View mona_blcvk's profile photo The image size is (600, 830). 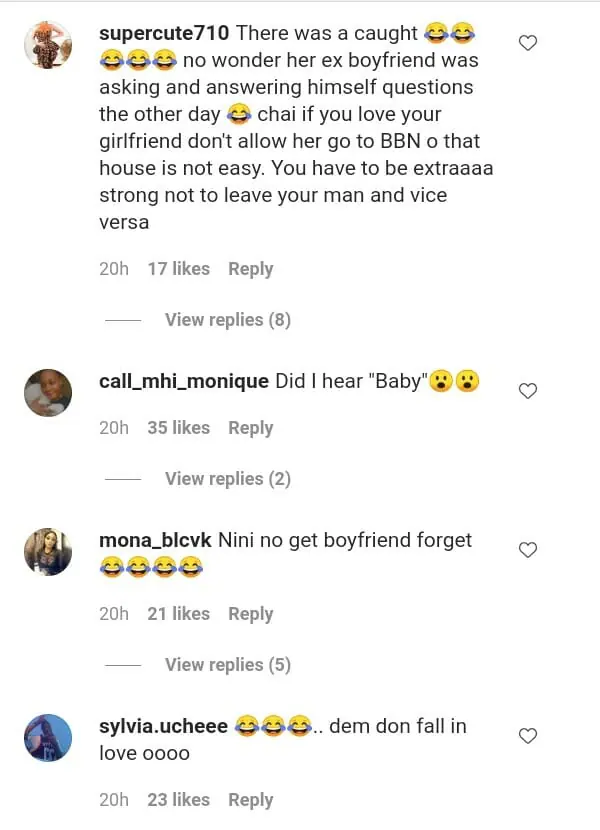pyautogui.click(x=48, y=551)
